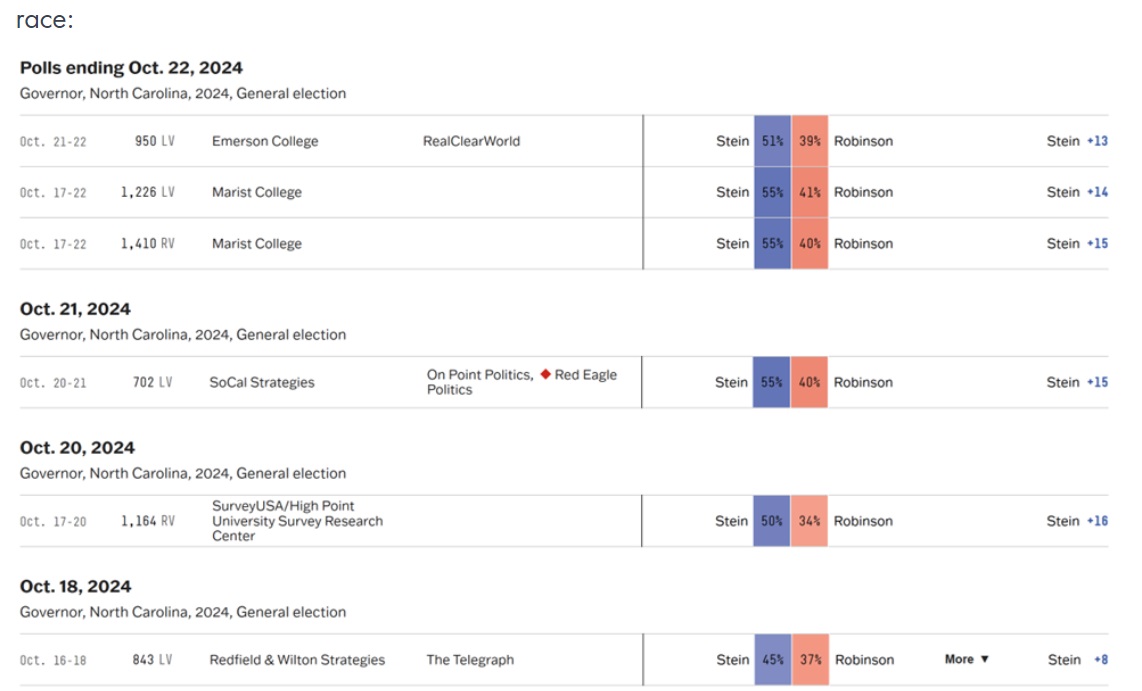Expand the More dropdown in Redfield row
This screenshot has width=1142, height=691.
click(966, 659)
